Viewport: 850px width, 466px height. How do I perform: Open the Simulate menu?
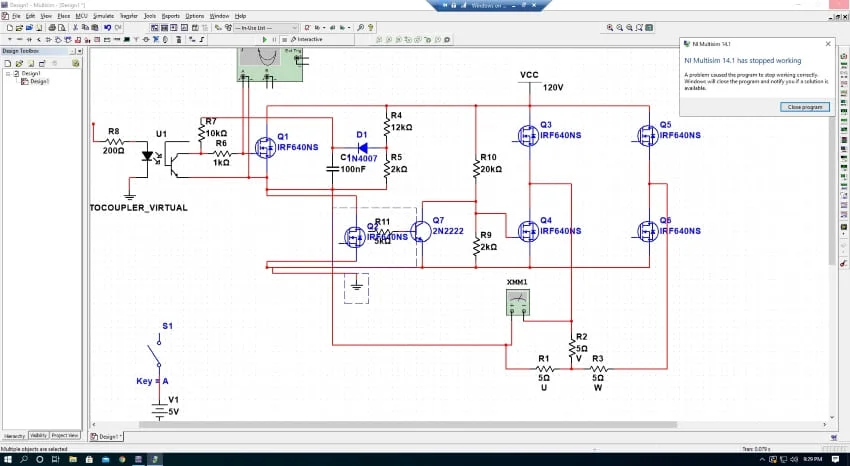[103, 16]
